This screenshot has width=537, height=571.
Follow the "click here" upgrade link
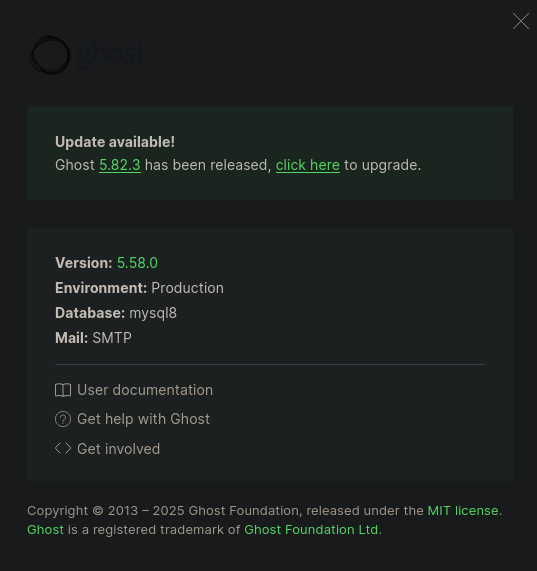coord(308,165)
